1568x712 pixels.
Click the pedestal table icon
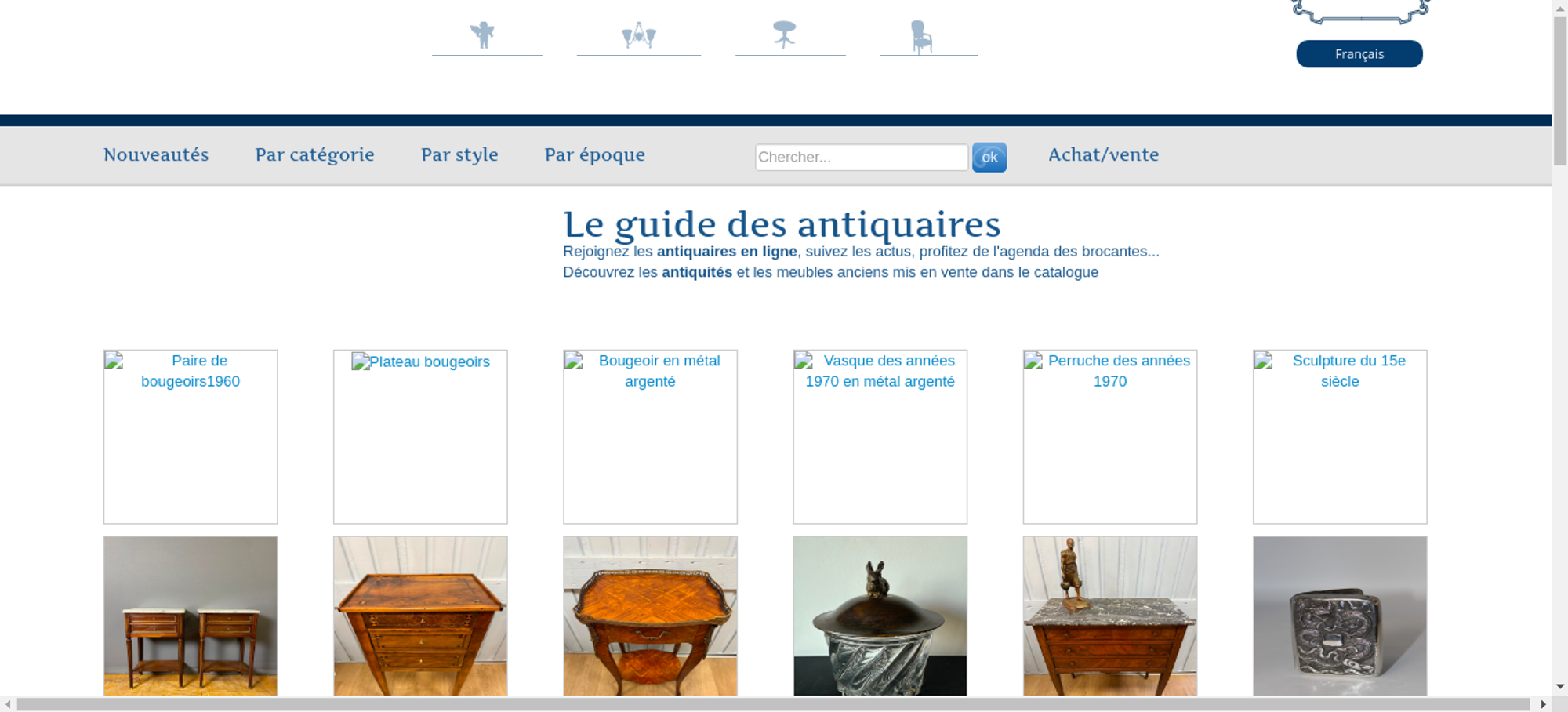pos(784,35)
